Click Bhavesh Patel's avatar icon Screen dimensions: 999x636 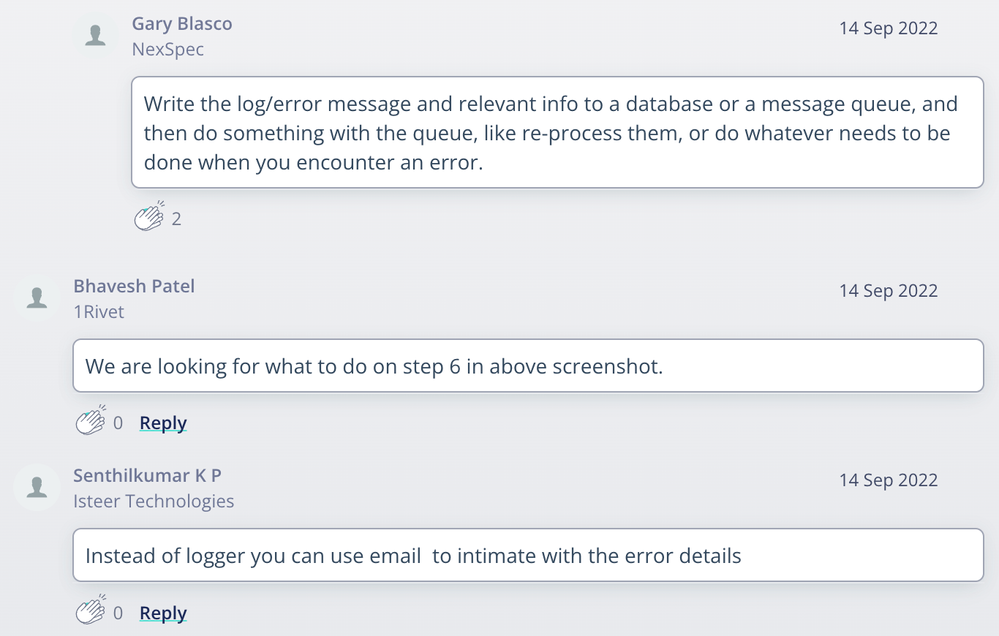(x=37, y=298)
